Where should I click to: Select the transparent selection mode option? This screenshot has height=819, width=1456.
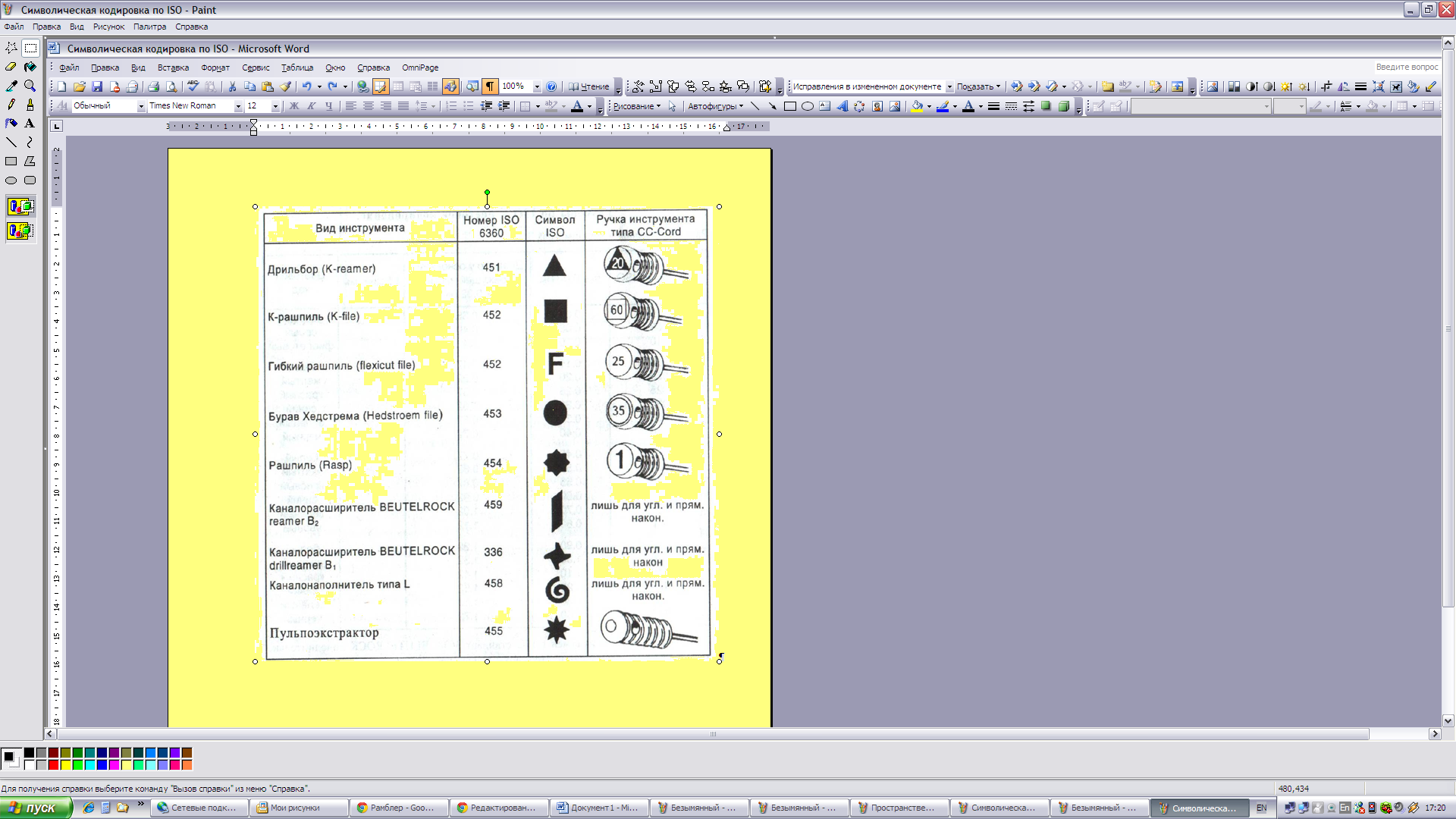pyautogui.click(x=20, y=231)
